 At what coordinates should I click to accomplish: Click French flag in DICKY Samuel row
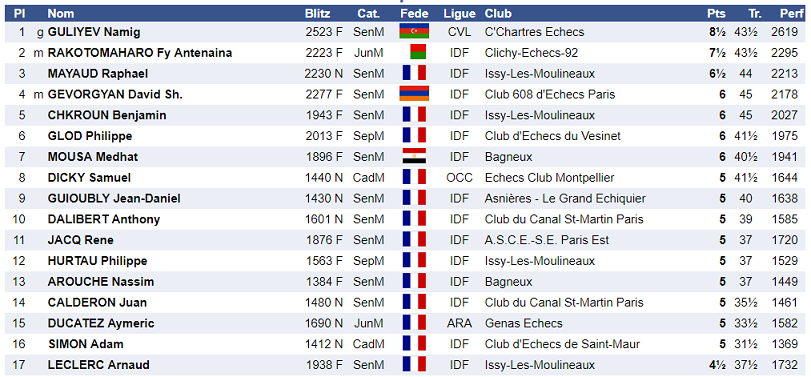pyautogui.click(x=414, y=177)
